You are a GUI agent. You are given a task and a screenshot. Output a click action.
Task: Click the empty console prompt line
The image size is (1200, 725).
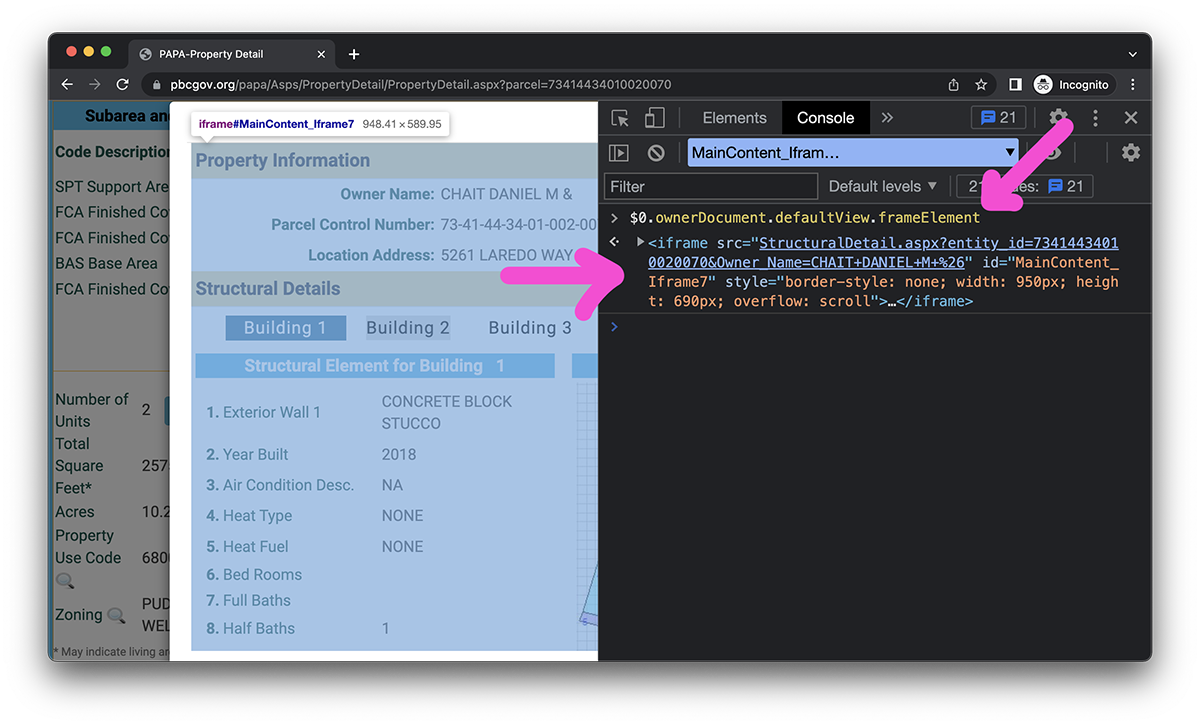point(875,327)
